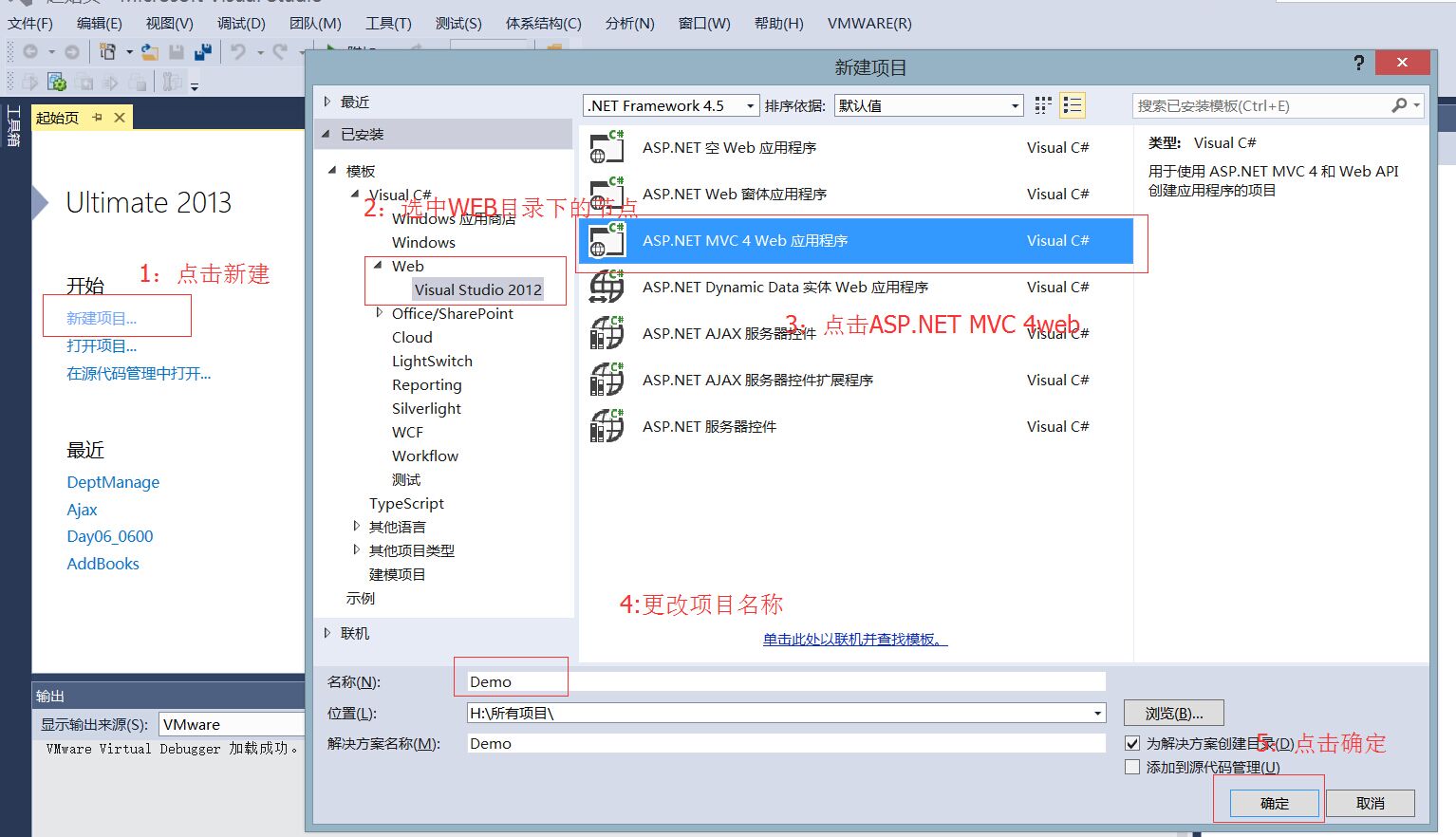Open the second toolbar overflow options arrow
The width and height of the screenshot is (1456, 837).
195,86
